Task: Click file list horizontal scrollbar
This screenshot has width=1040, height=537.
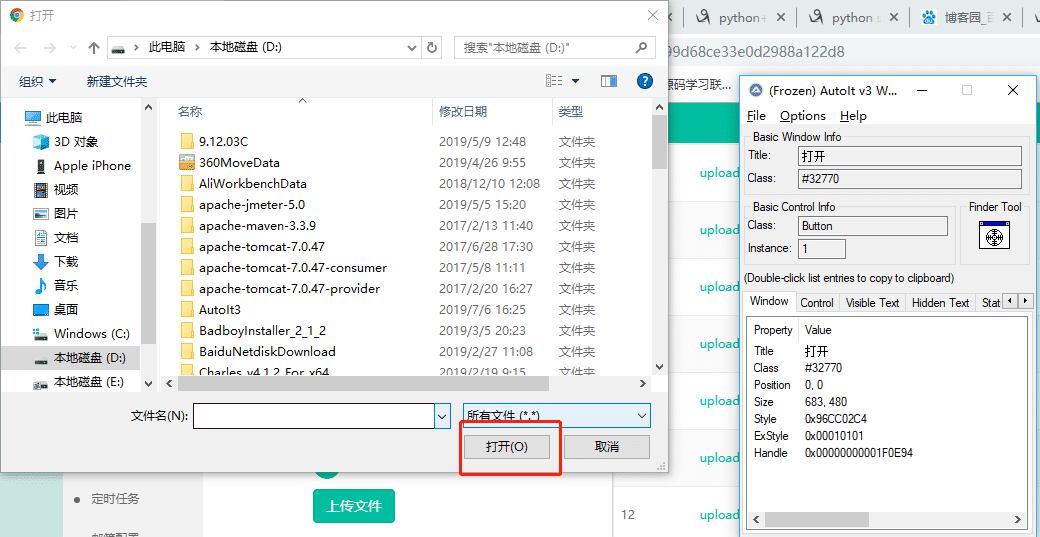Action: click(363, 383)
